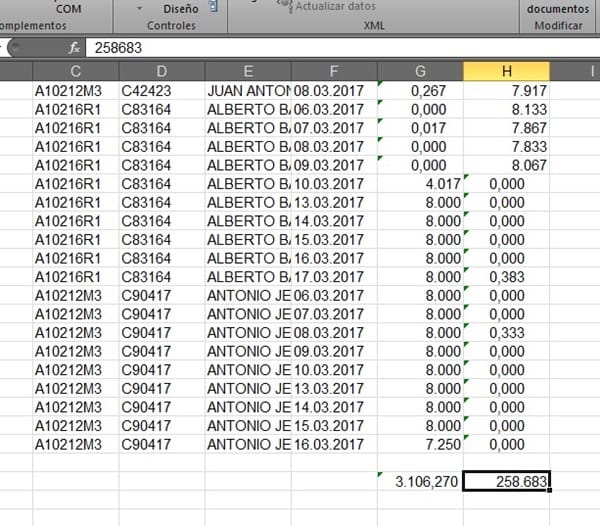Select the total cell 258.683

[506, 481]
